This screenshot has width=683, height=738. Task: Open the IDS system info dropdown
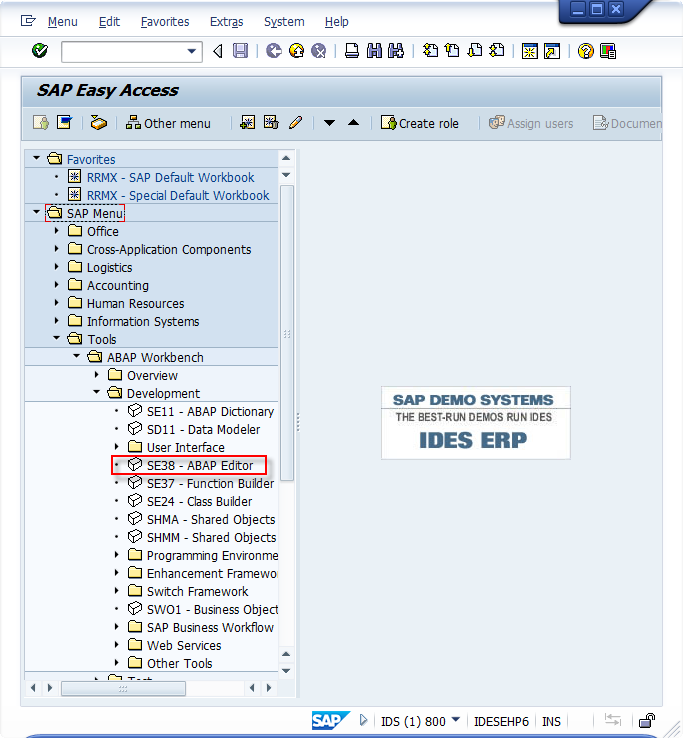[456, 720]
